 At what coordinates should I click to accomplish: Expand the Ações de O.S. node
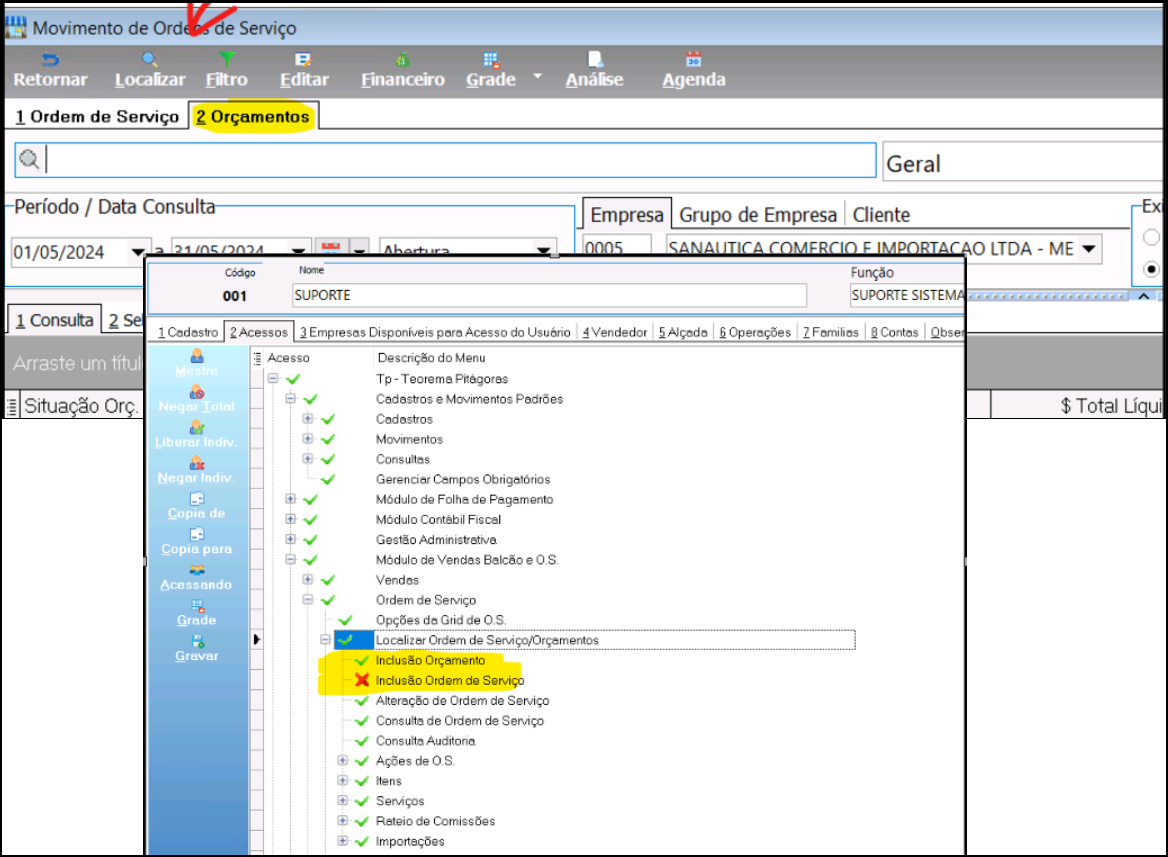point(343,761)
